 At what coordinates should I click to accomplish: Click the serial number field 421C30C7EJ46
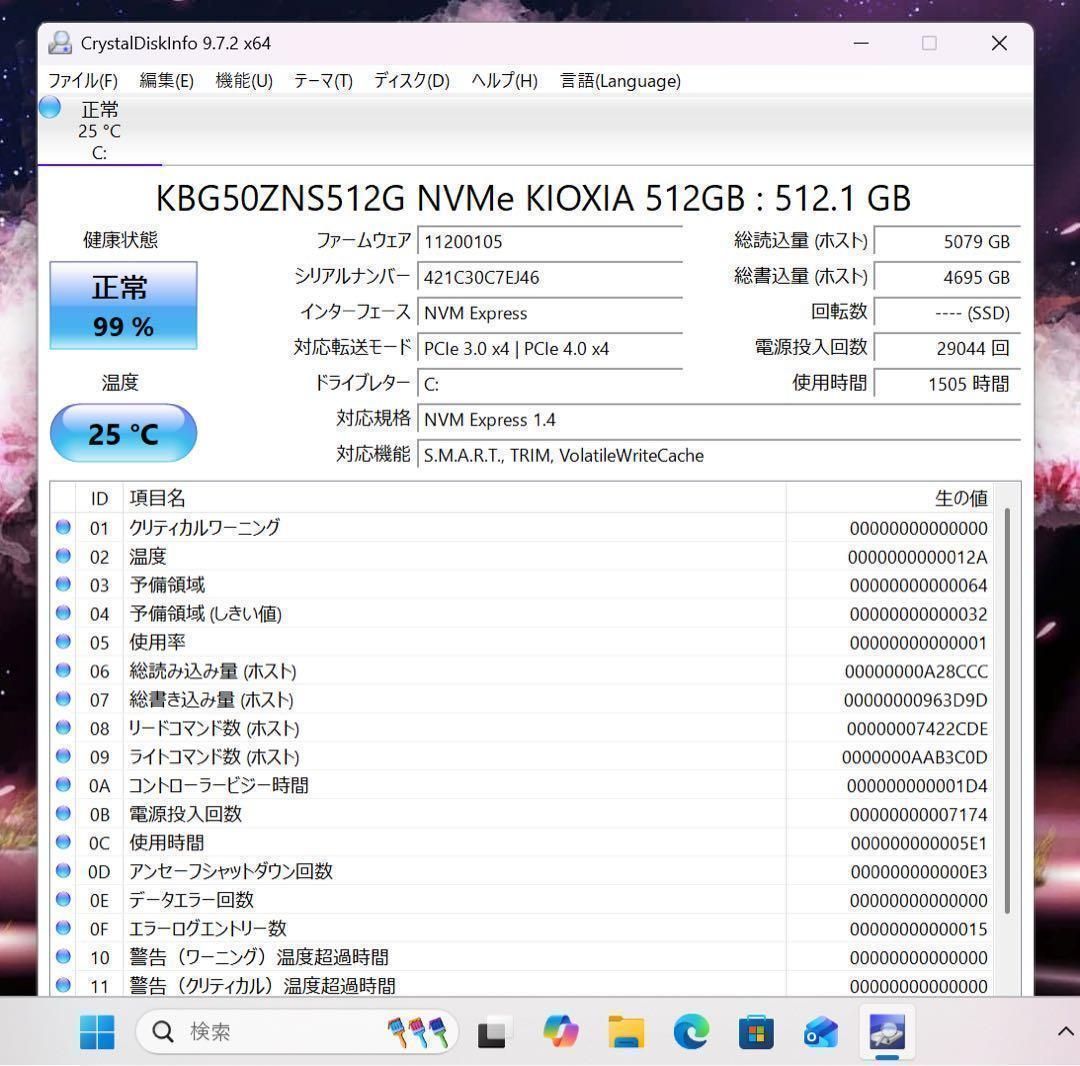(550, 277)
